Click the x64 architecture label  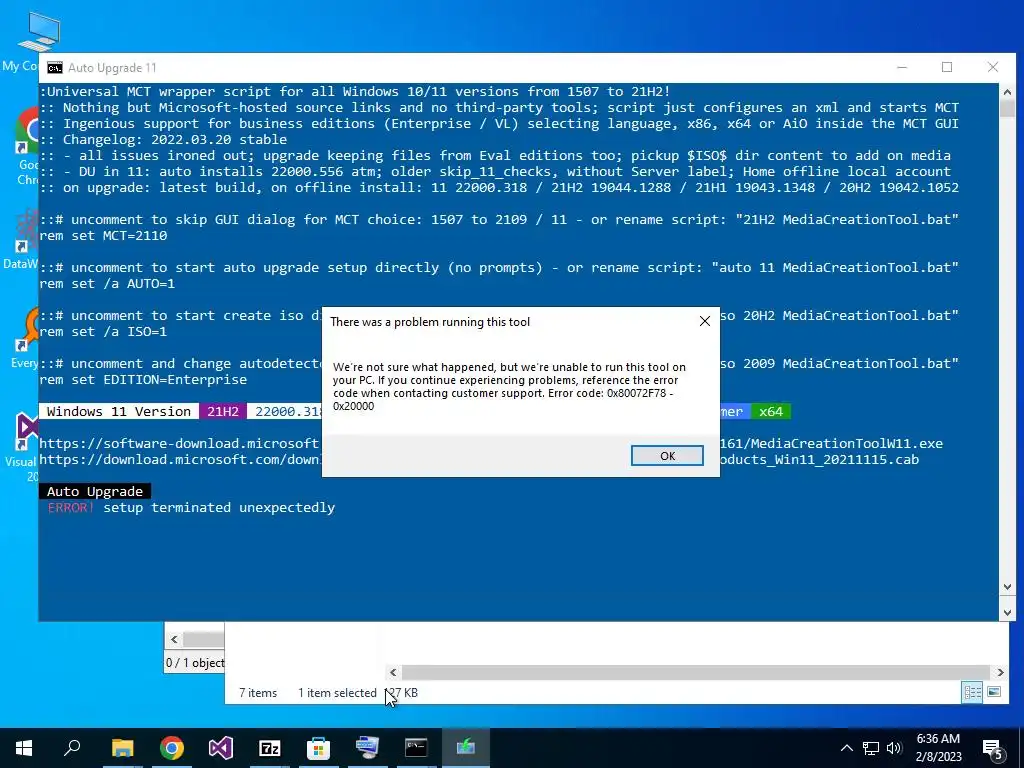click(771, 411)
